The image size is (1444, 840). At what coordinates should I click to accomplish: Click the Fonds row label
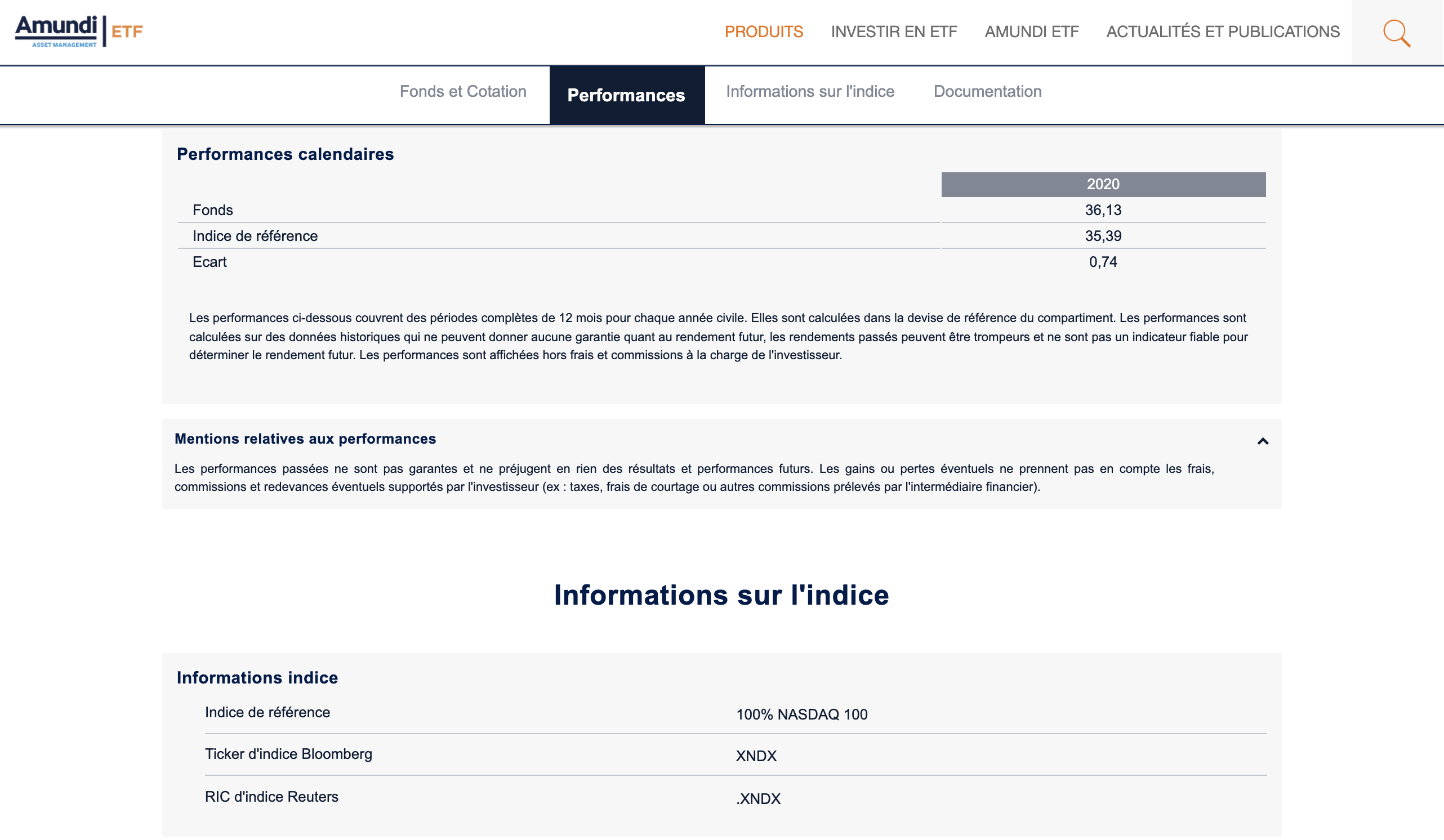[212, 211]
